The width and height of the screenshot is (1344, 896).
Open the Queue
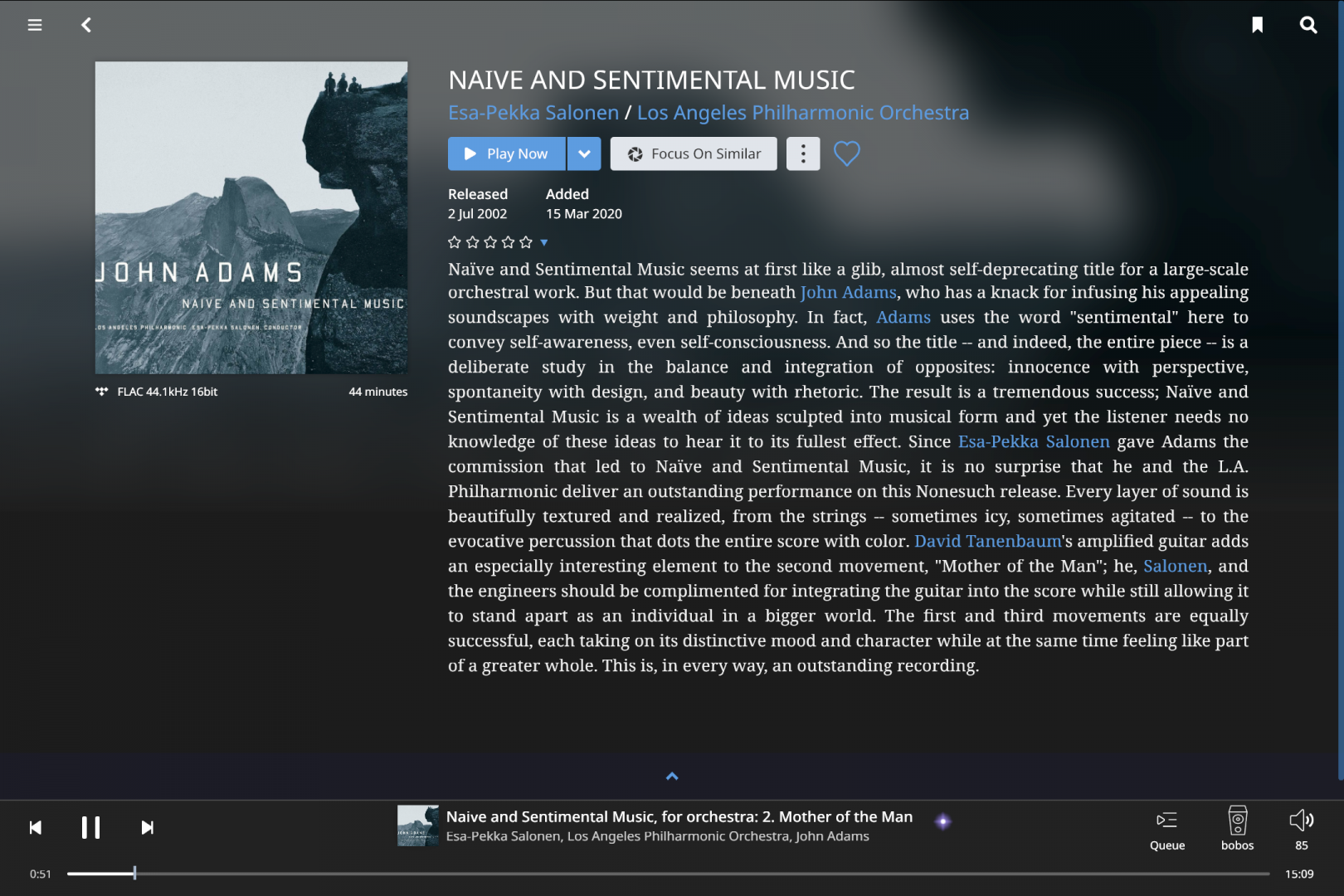click(1167, 829)
